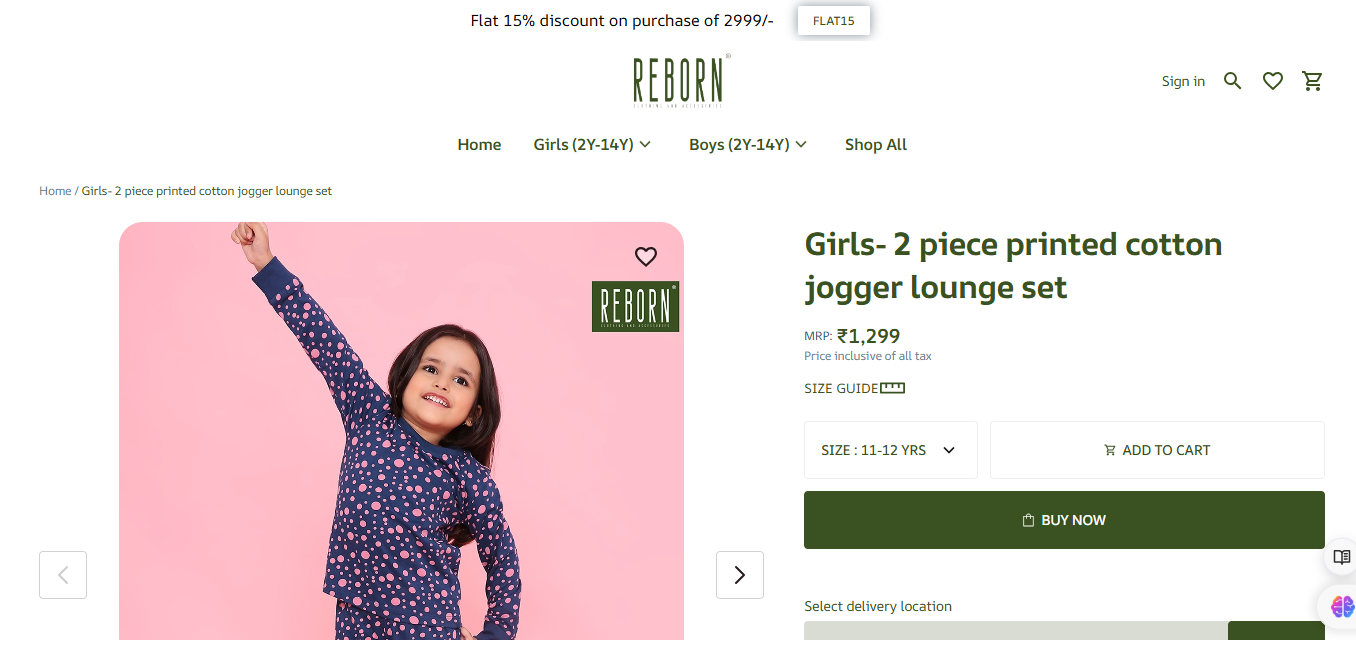1356x672 pixels.
Task: Click the REBORN logo at top
Action: coord(680,81)
